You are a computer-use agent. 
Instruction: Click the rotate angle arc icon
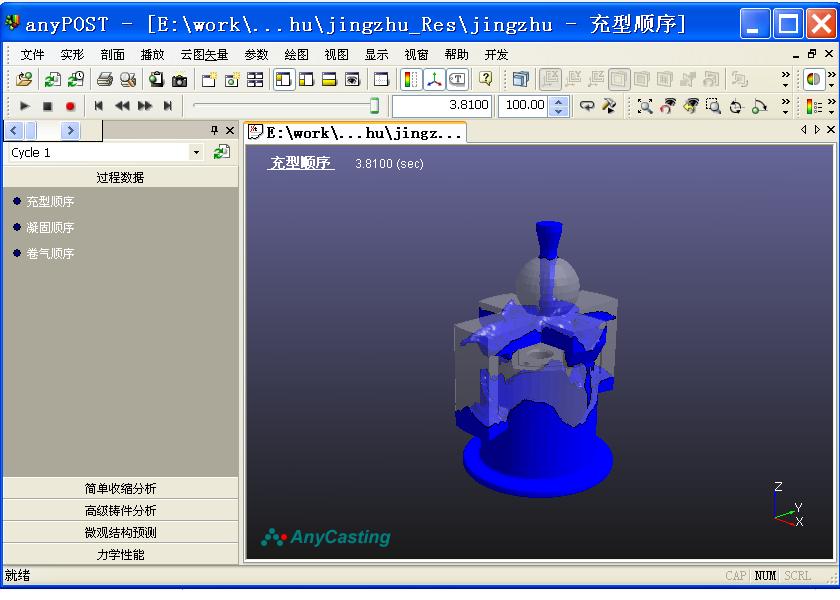(760, 106)
